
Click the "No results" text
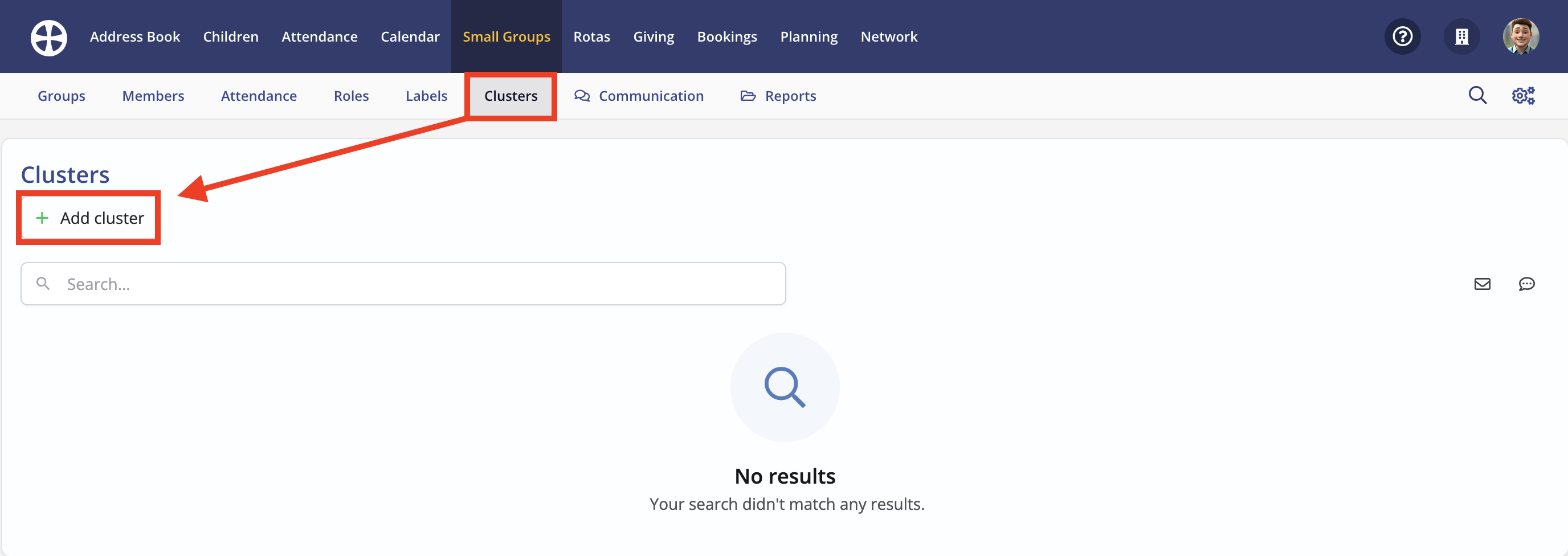click(785, 476)
